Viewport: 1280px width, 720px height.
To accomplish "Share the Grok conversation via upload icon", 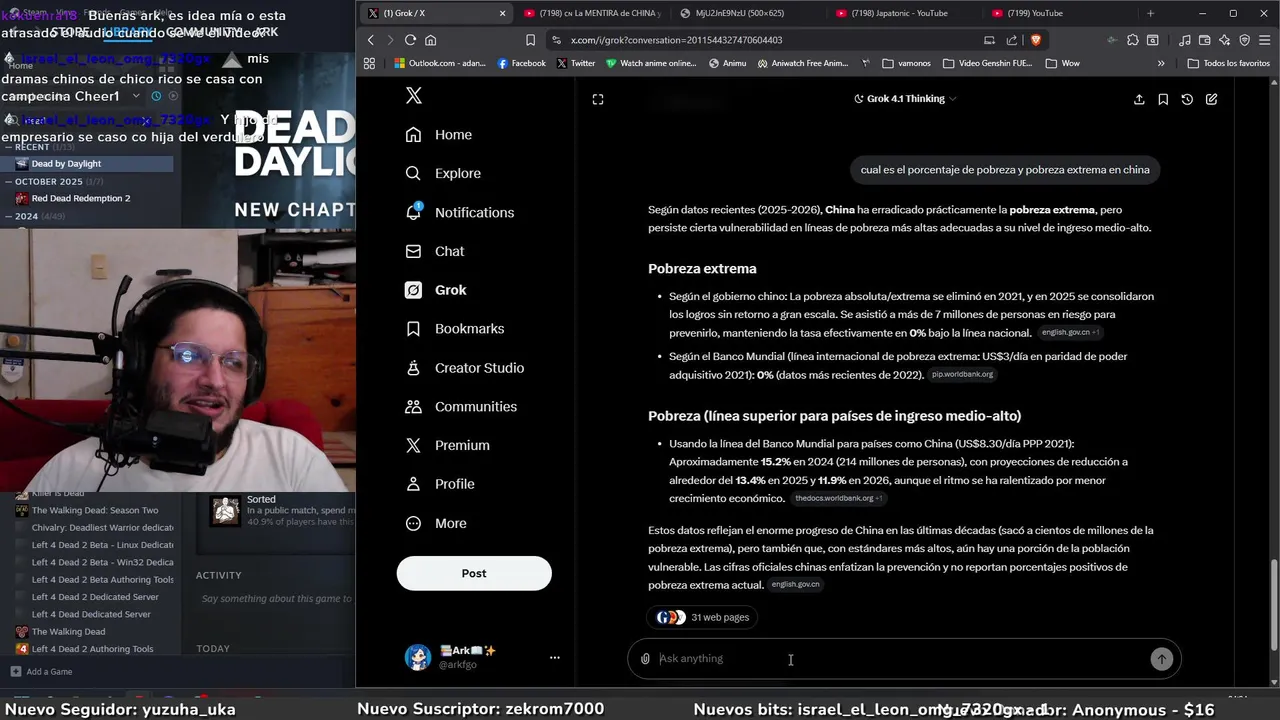I will pyautogui.click(x=1139, y=99).
